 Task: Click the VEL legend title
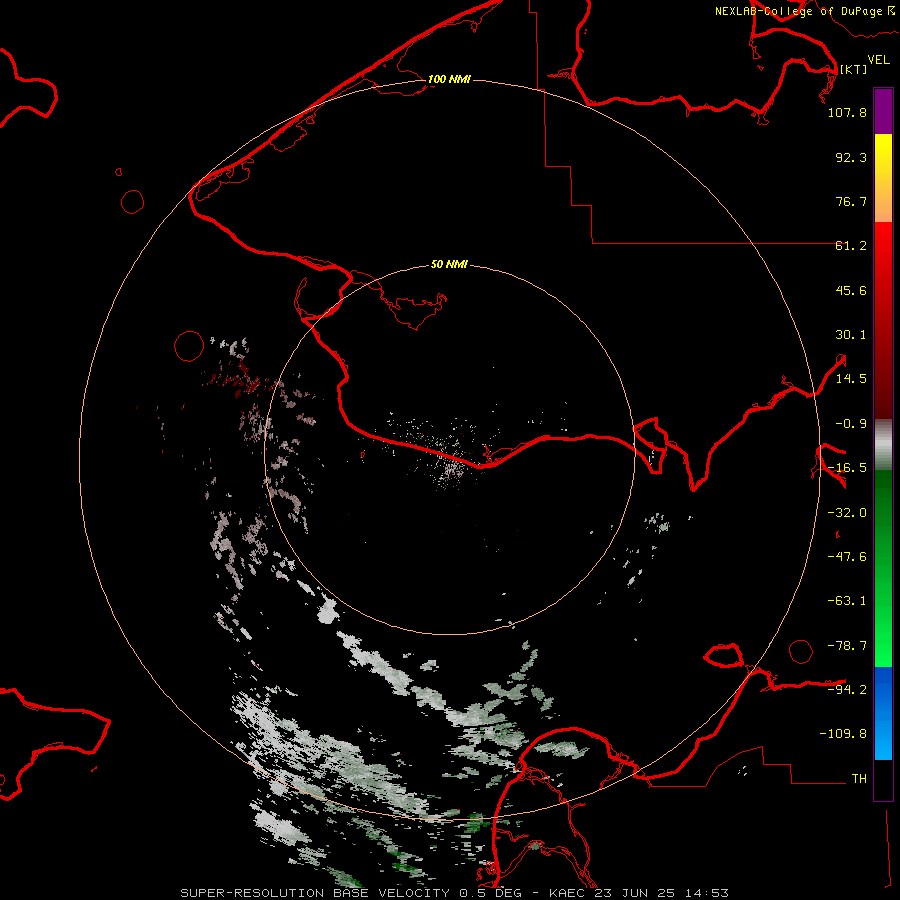point(878,60)
